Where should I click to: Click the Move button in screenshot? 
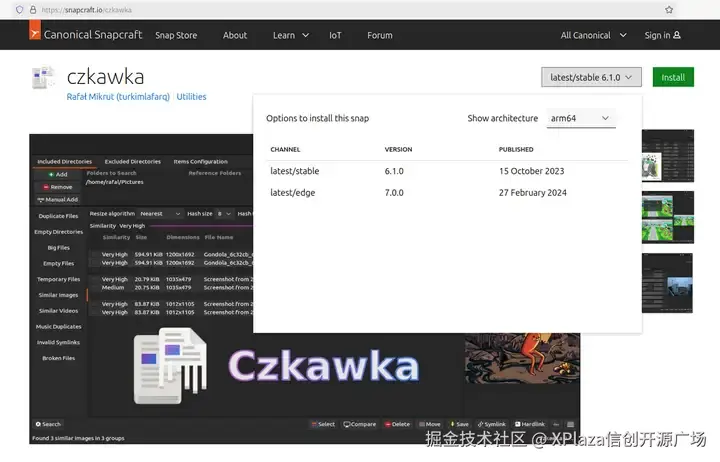click(x=430, y=424)
